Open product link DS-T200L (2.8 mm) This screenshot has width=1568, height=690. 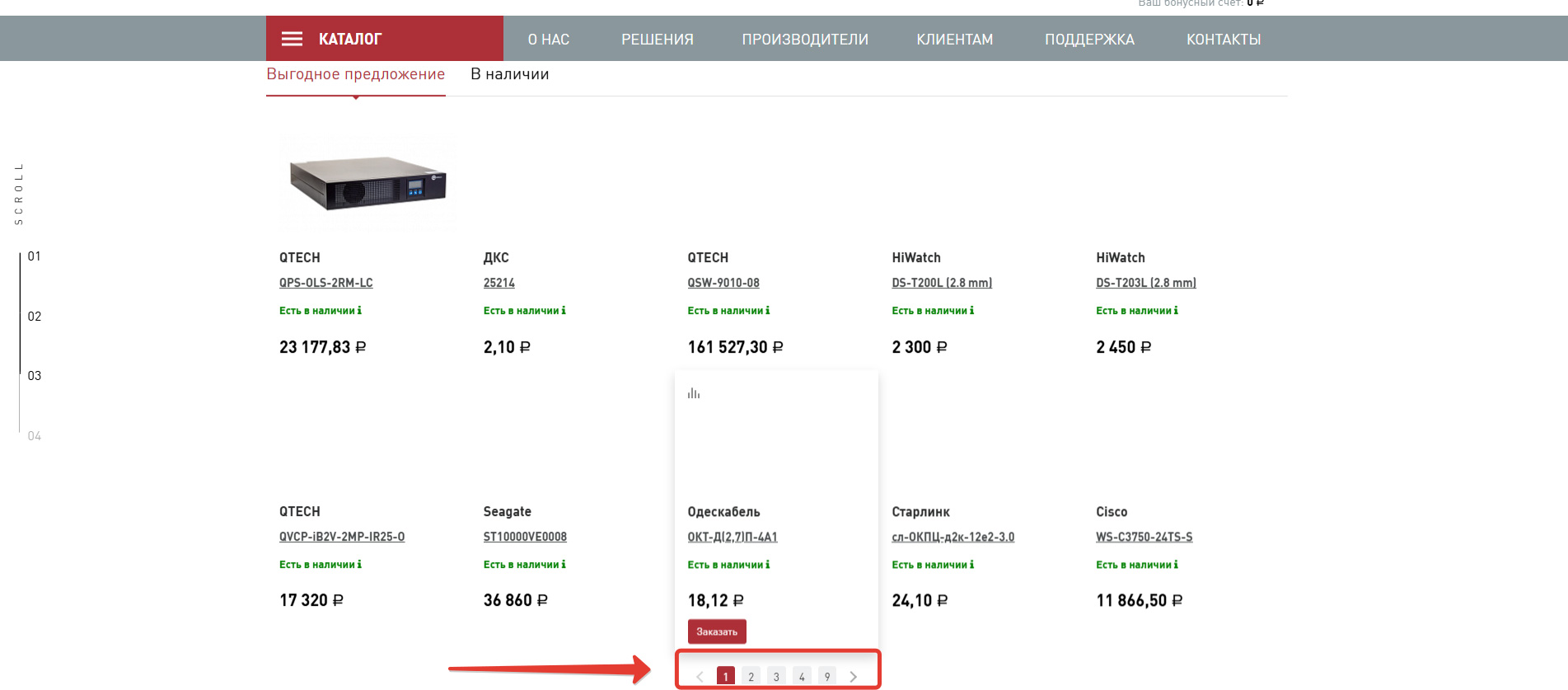(x=942, y=283)
